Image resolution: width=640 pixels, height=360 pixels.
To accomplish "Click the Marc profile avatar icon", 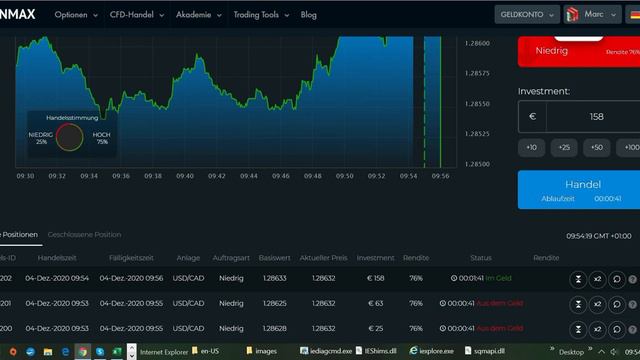I will pyautogui.click(x=572, y=15).
